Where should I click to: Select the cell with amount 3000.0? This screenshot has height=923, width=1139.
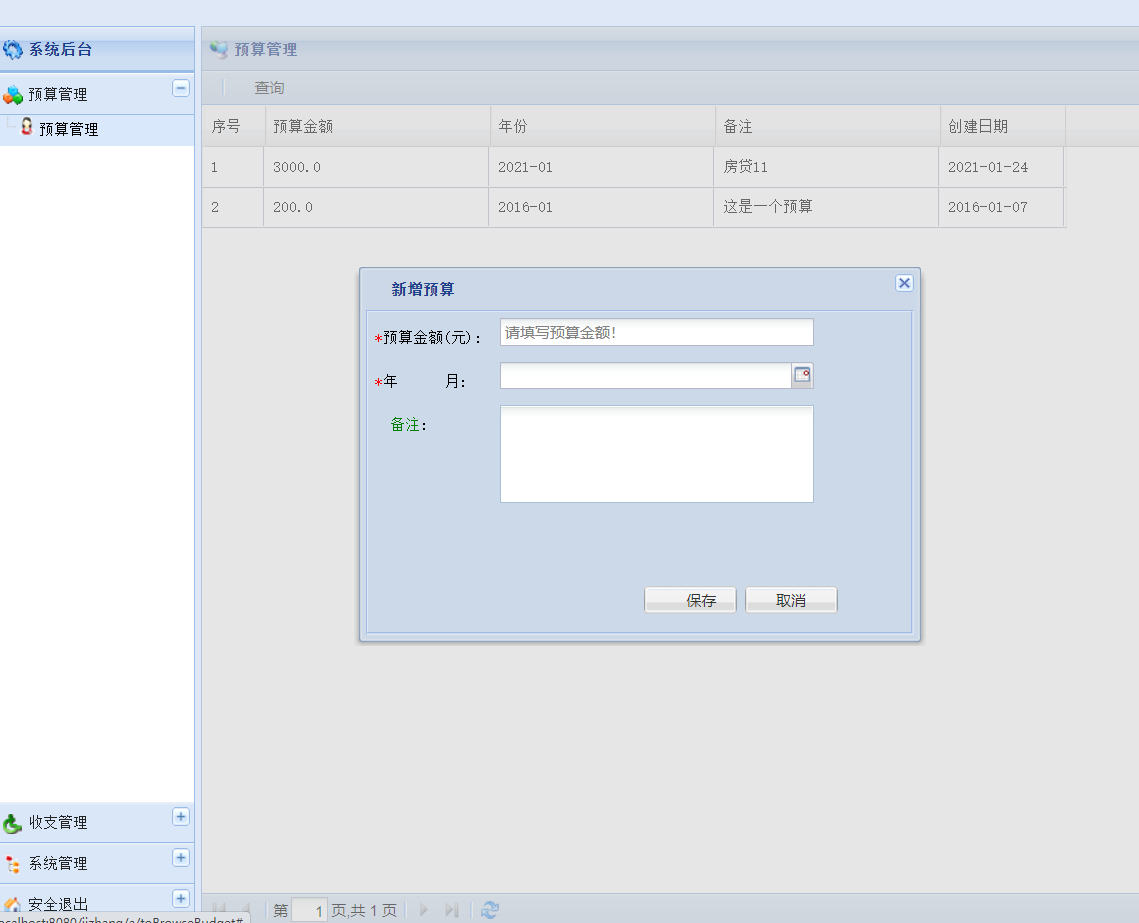click(x=376, y=167)
